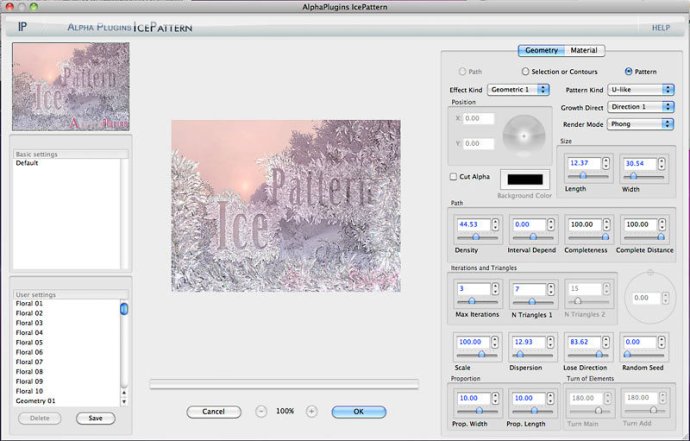690x441 pixels.
Task: Select the Floral 10 preset
Action: 29,391
